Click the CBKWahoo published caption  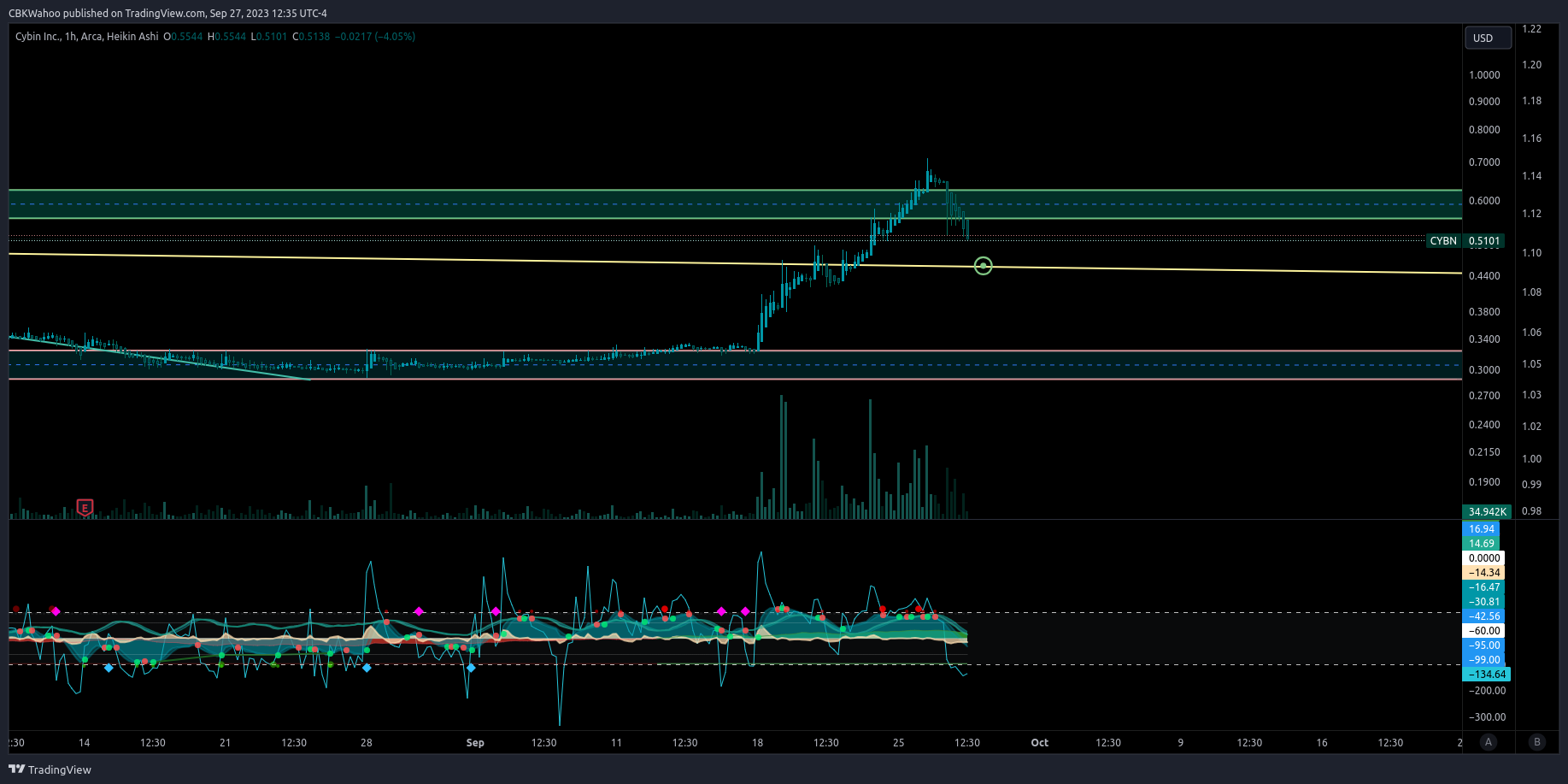[x=167, y=13]
